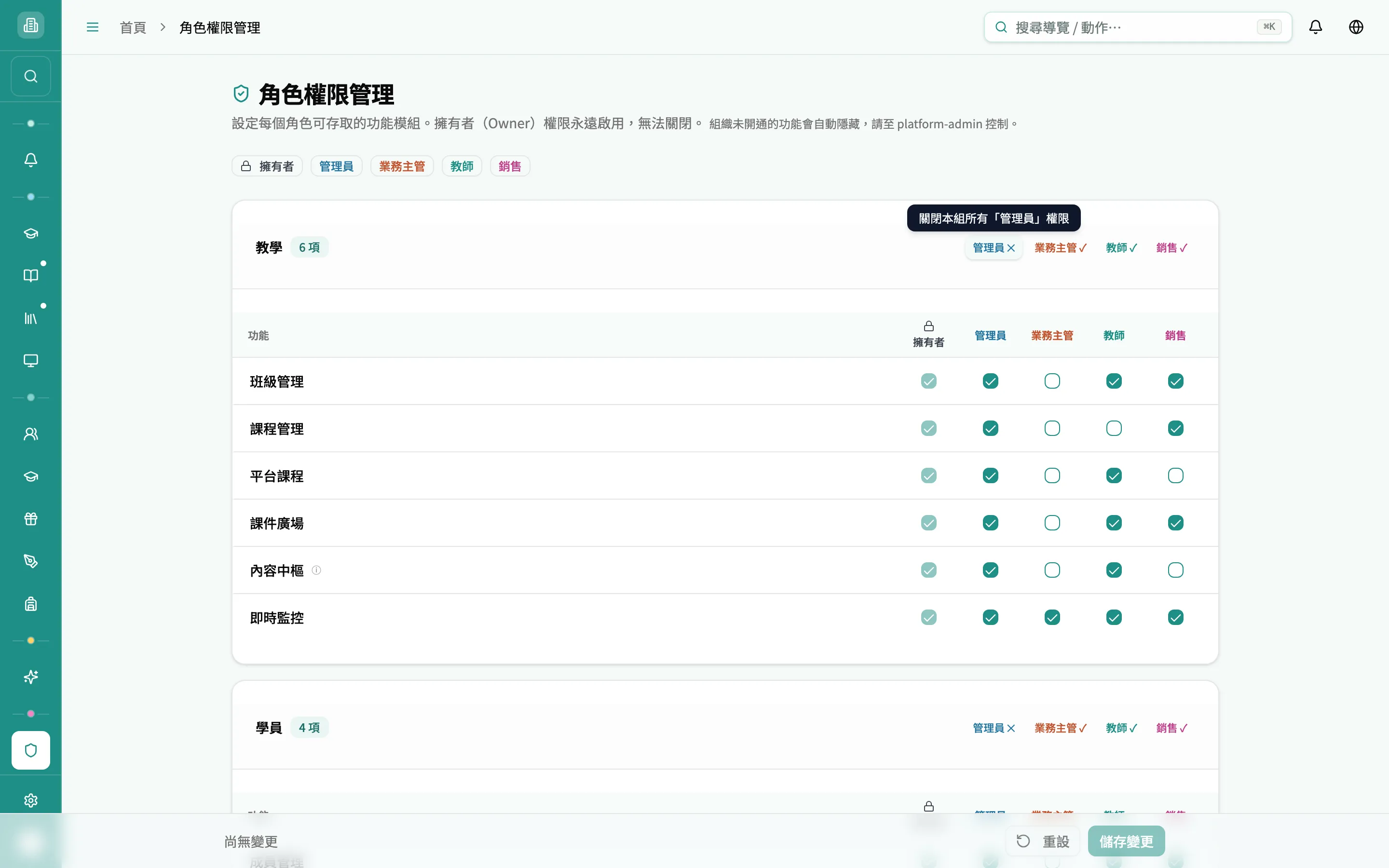Open the sidebar AI sparkles icon
This screenshot has width=1389, height=868.
(31, 678)
